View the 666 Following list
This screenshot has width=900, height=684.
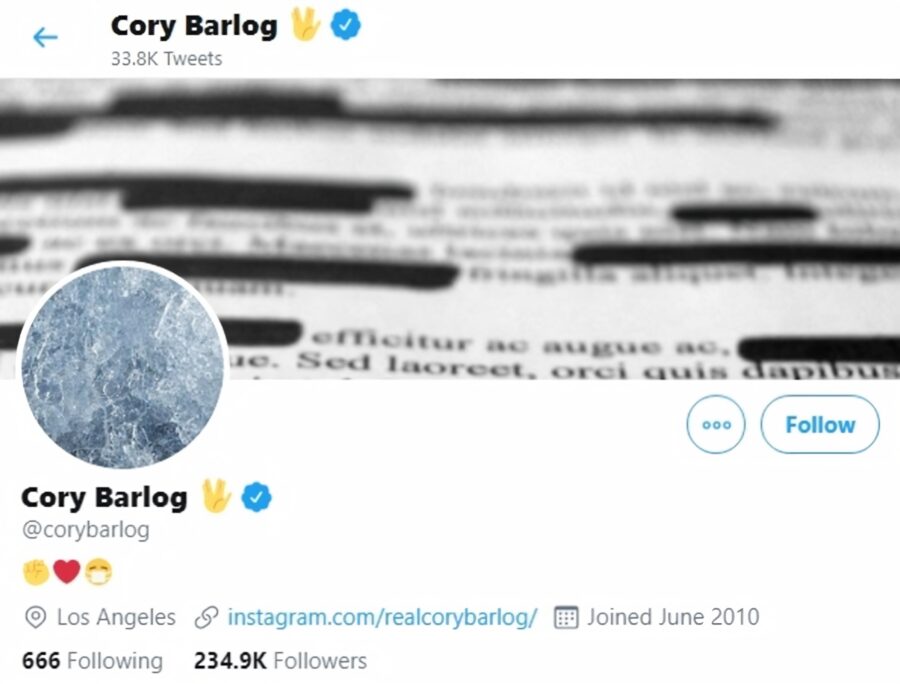(92, 660)
